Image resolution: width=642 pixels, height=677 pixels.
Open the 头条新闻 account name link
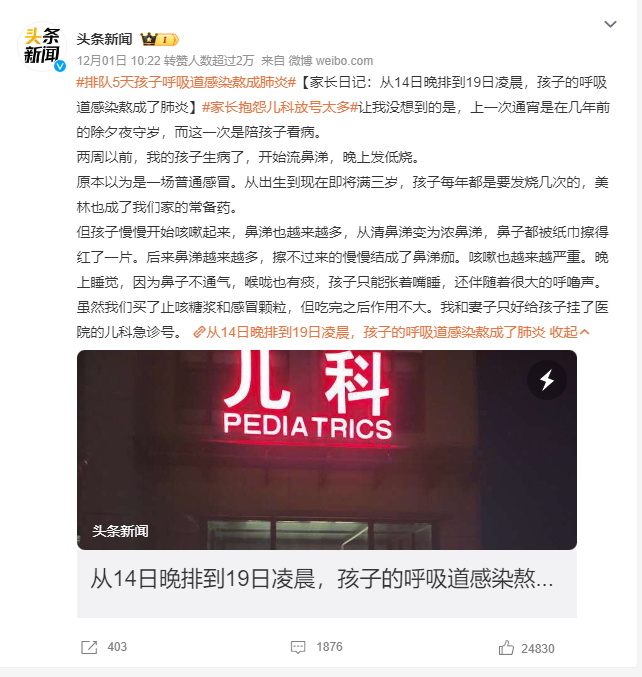104,39
